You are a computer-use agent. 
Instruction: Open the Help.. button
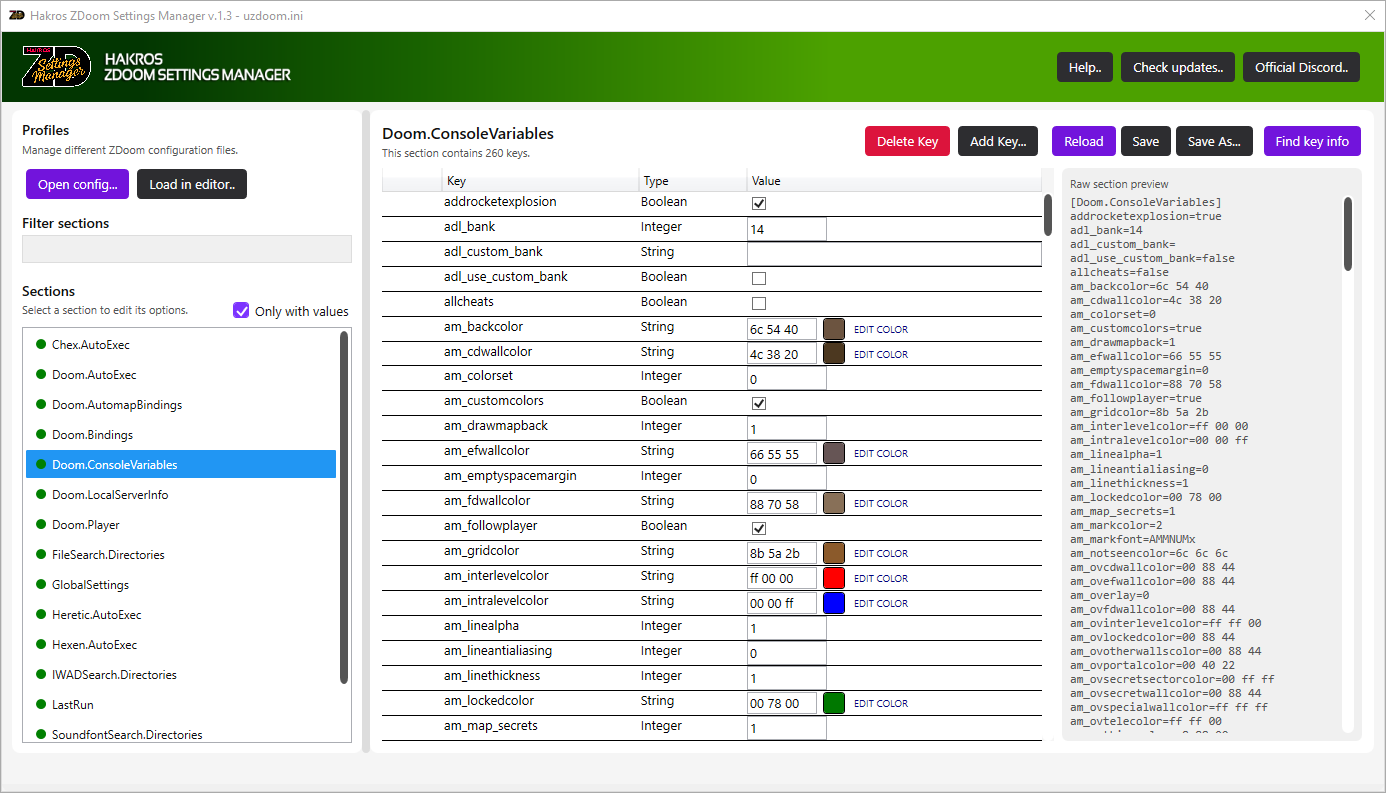tap(1085, 67)
